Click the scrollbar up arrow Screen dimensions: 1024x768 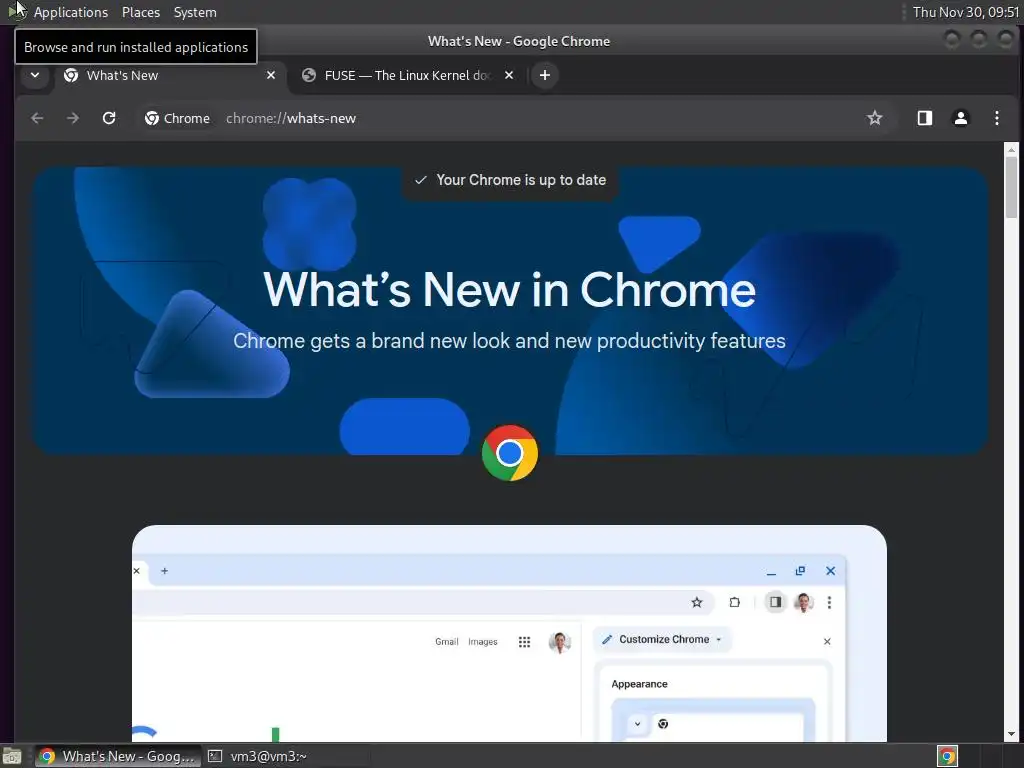pyautogui.click(x=1011, y=150)
